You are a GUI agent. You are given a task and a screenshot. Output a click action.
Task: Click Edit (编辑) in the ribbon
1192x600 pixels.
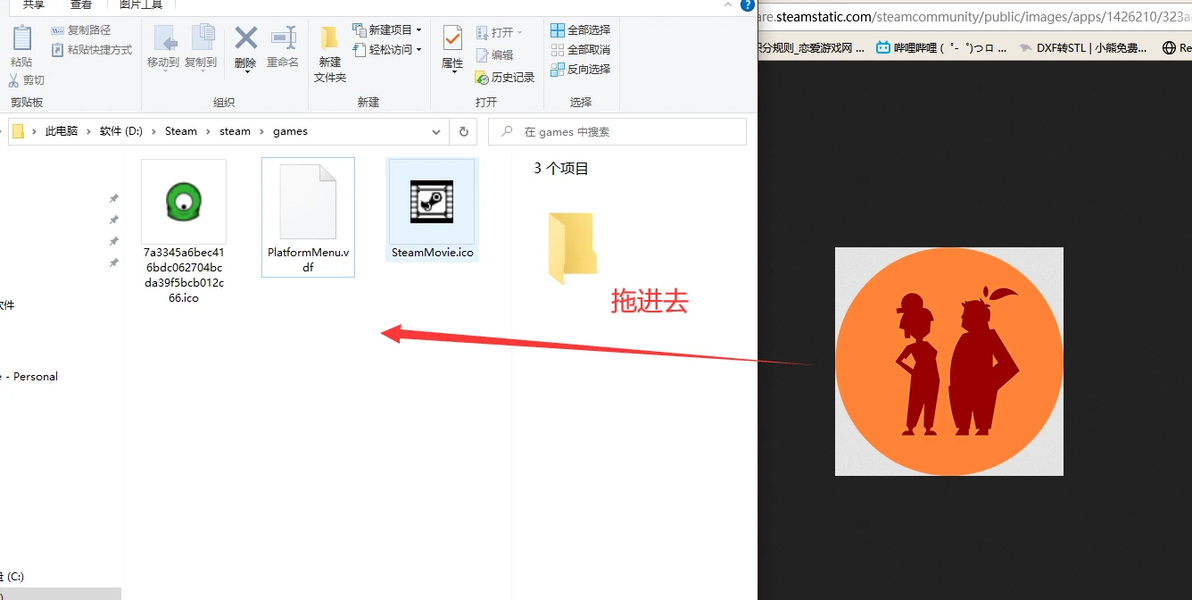(494, 56)
